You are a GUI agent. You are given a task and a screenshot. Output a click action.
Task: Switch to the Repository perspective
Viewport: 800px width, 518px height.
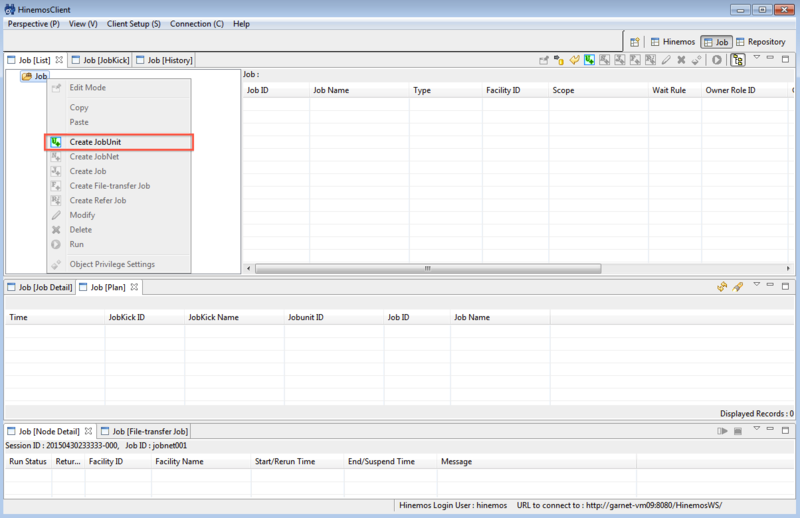[x=761, y=42]
